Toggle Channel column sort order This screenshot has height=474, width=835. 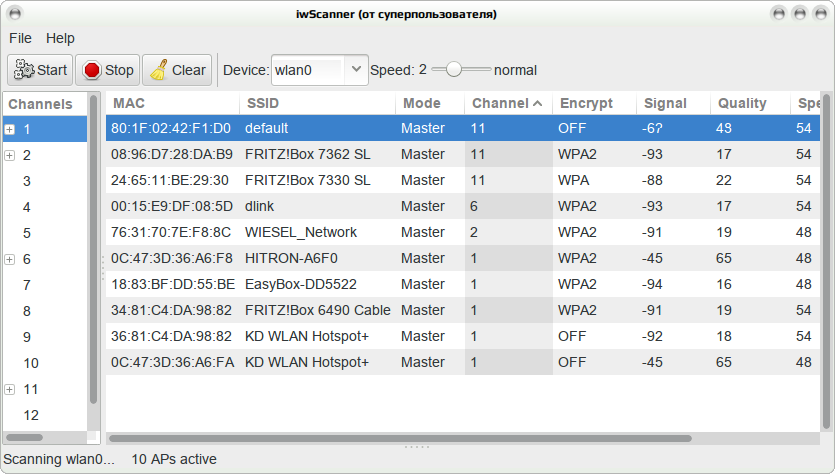pos(508,103)
